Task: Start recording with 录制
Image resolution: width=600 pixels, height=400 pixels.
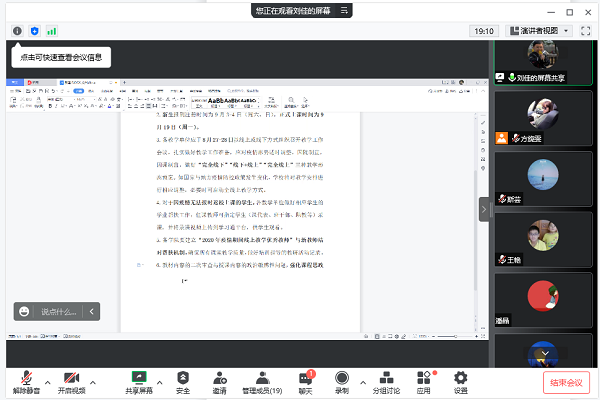Action: pos(342,382)
